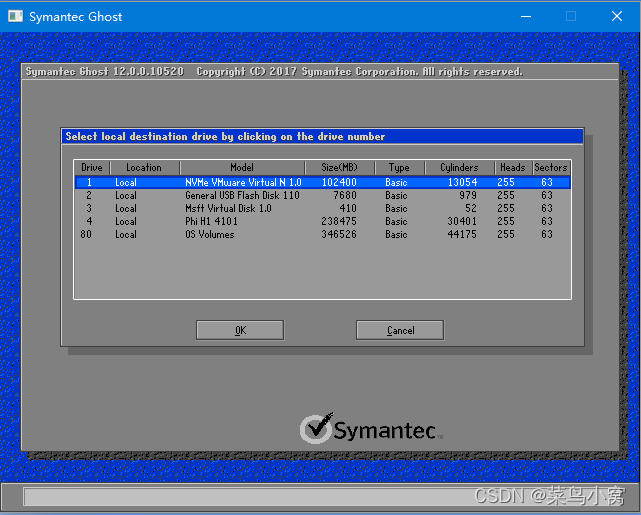Close the Symantec Ghost window
This screenshot has width=641, height=515.
point(617,16)
